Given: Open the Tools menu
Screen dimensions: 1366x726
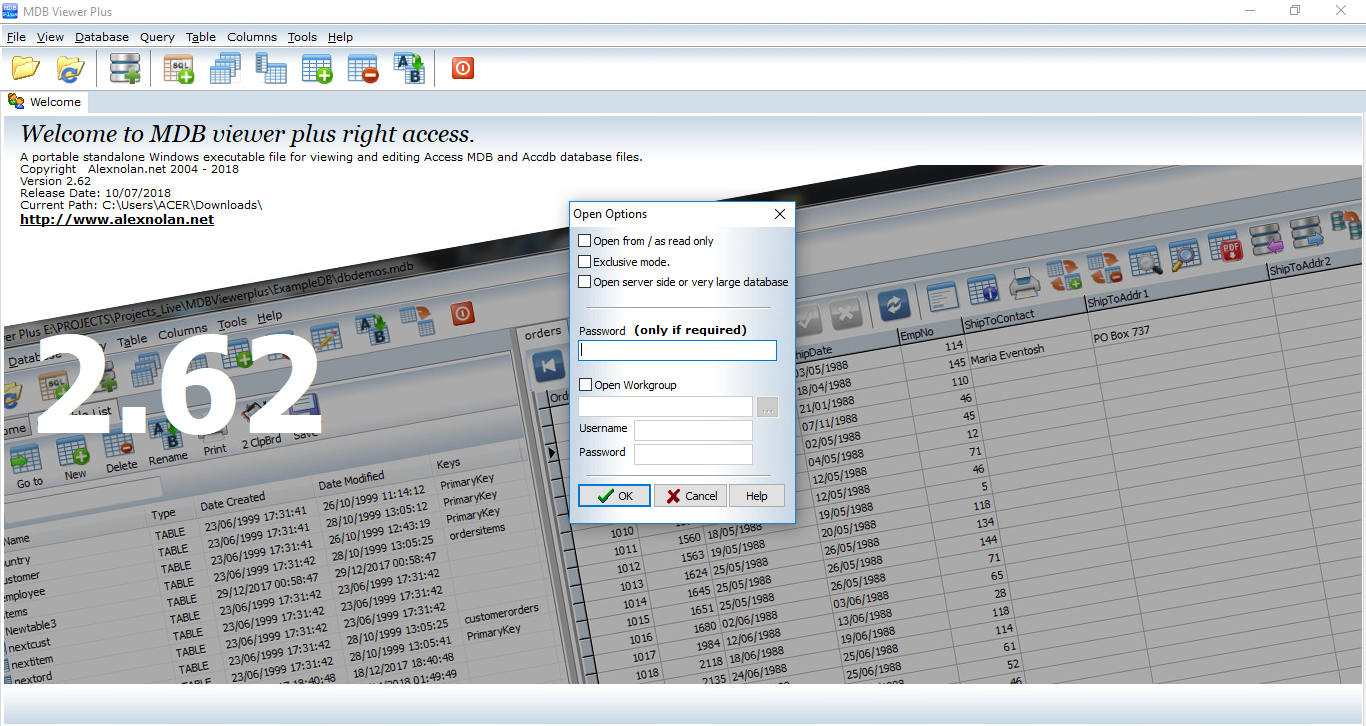Looking at the screenshot, I should click(302, 37).
